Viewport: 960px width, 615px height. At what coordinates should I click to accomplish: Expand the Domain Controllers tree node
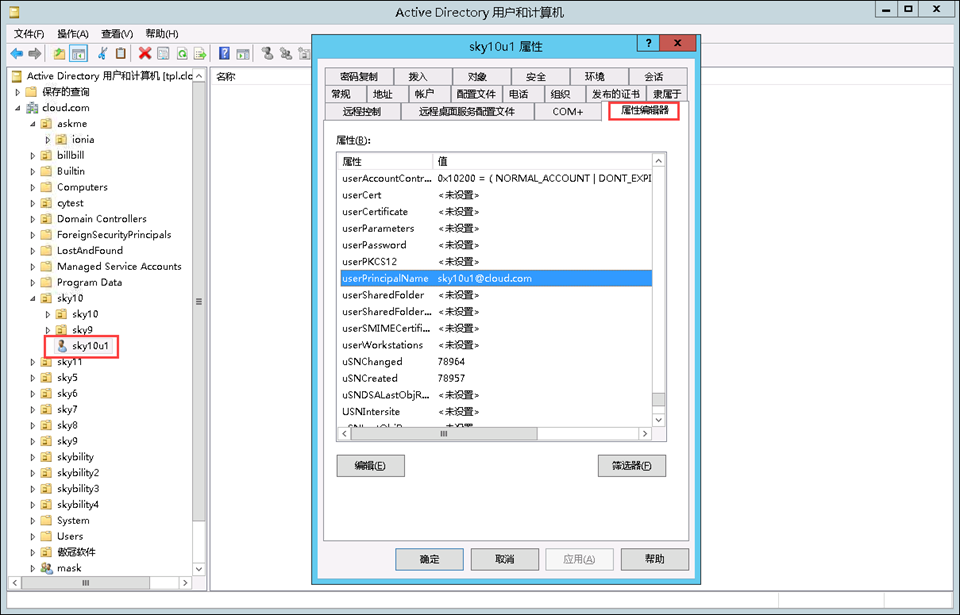(x=33, y=219)
